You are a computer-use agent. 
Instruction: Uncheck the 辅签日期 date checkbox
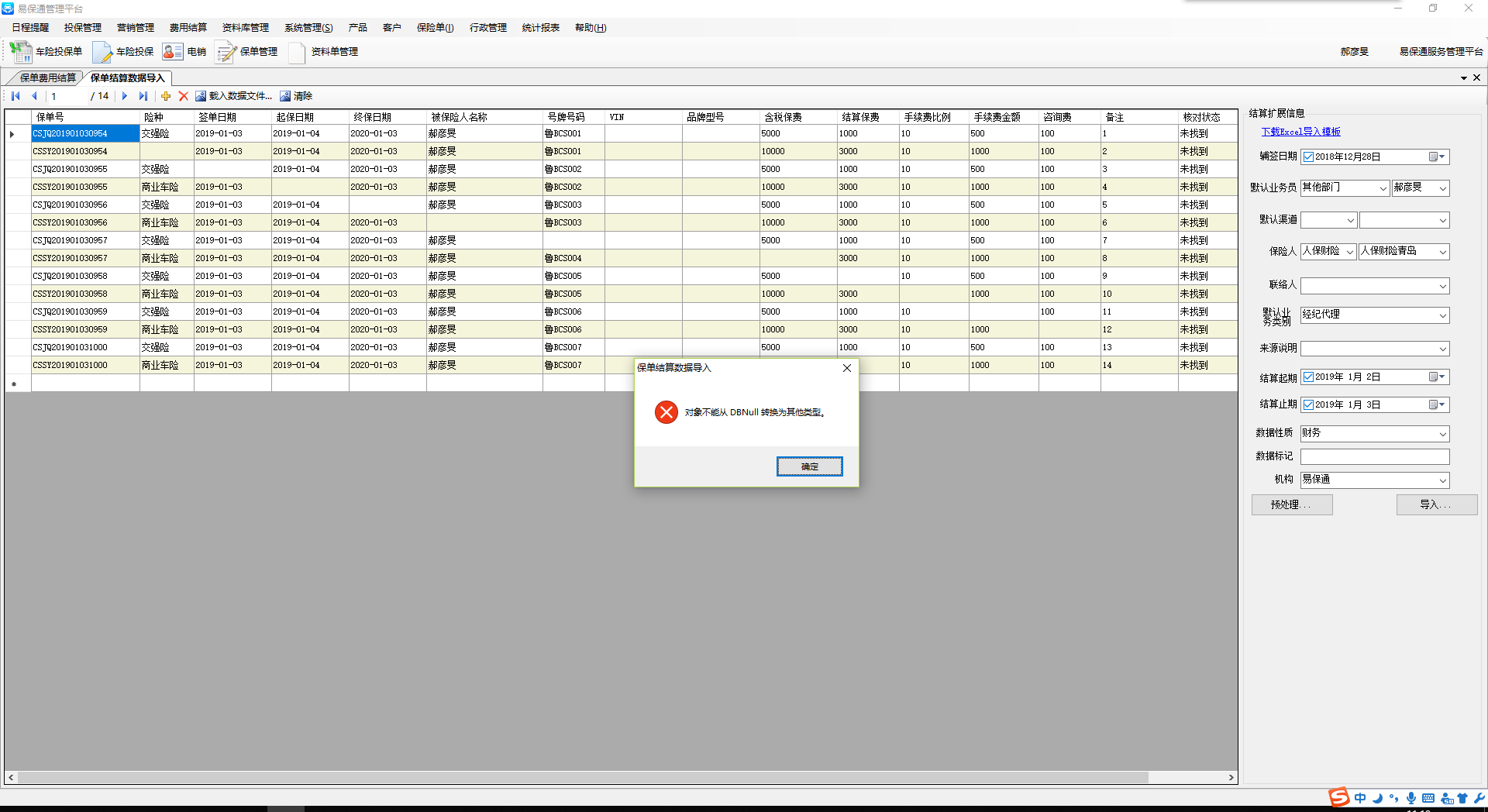[x=1309, y=157]
